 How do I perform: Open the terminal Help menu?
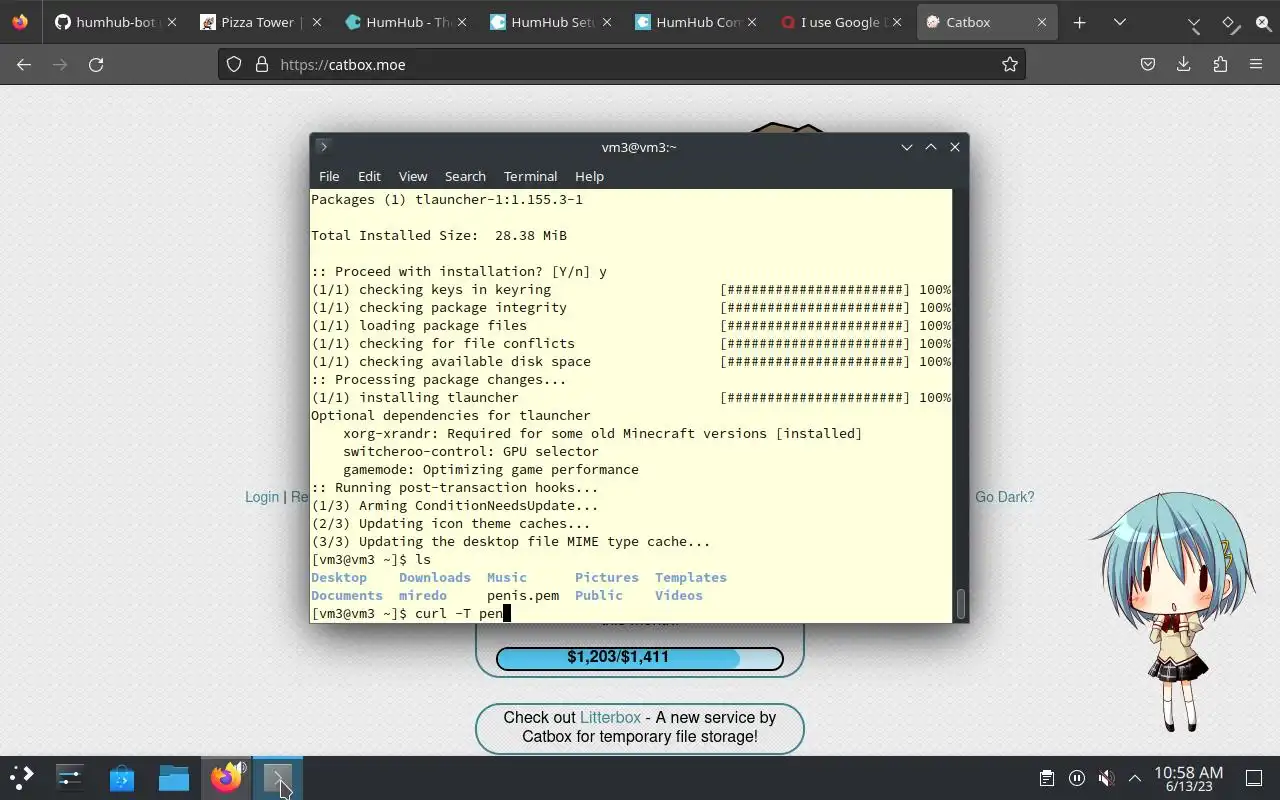[589, 176]
